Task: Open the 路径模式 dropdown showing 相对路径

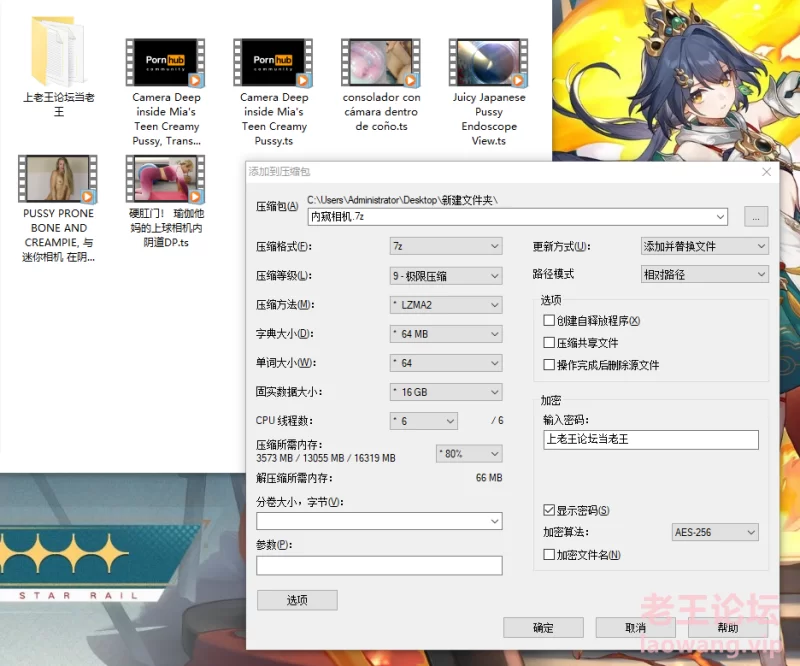Action: 705,275
